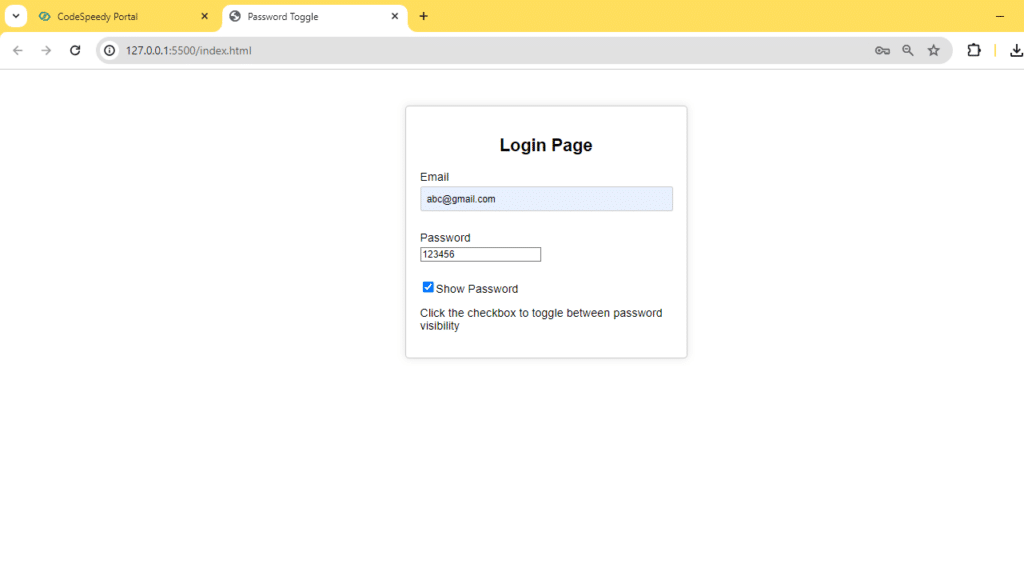Viewport: 1024px width, 572px height.
Task: Uncheck the Show Password checkbox
Action: click(x=428, y=287)
